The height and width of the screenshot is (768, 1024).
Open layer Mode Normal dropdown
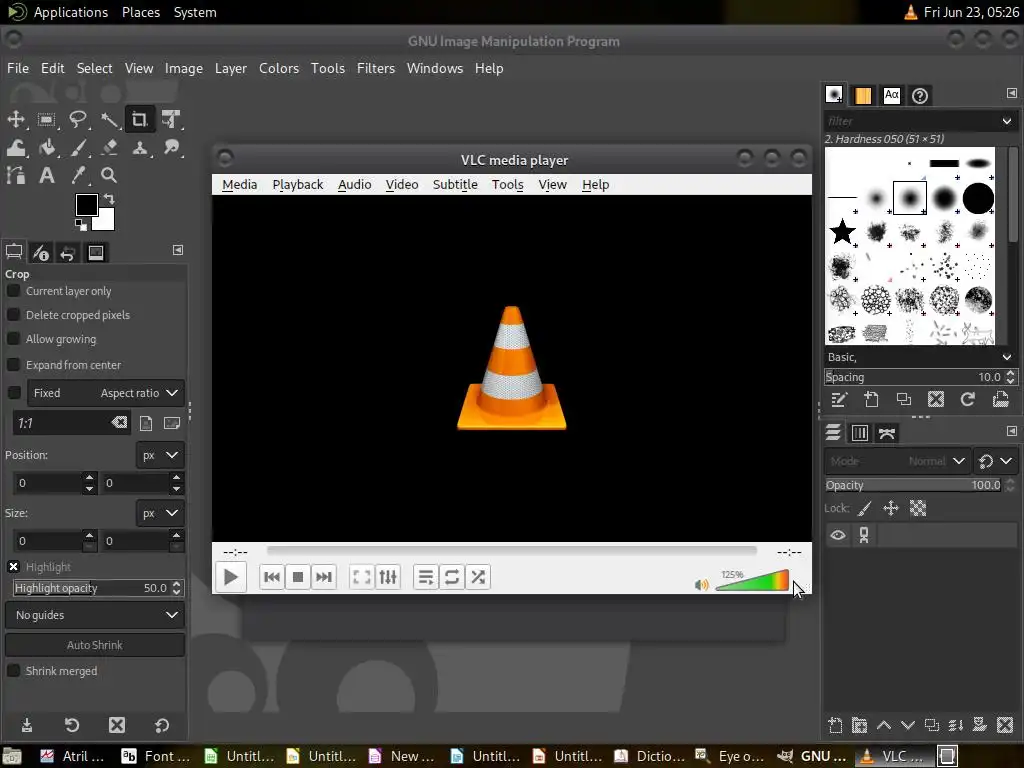[x=896, y=461]
